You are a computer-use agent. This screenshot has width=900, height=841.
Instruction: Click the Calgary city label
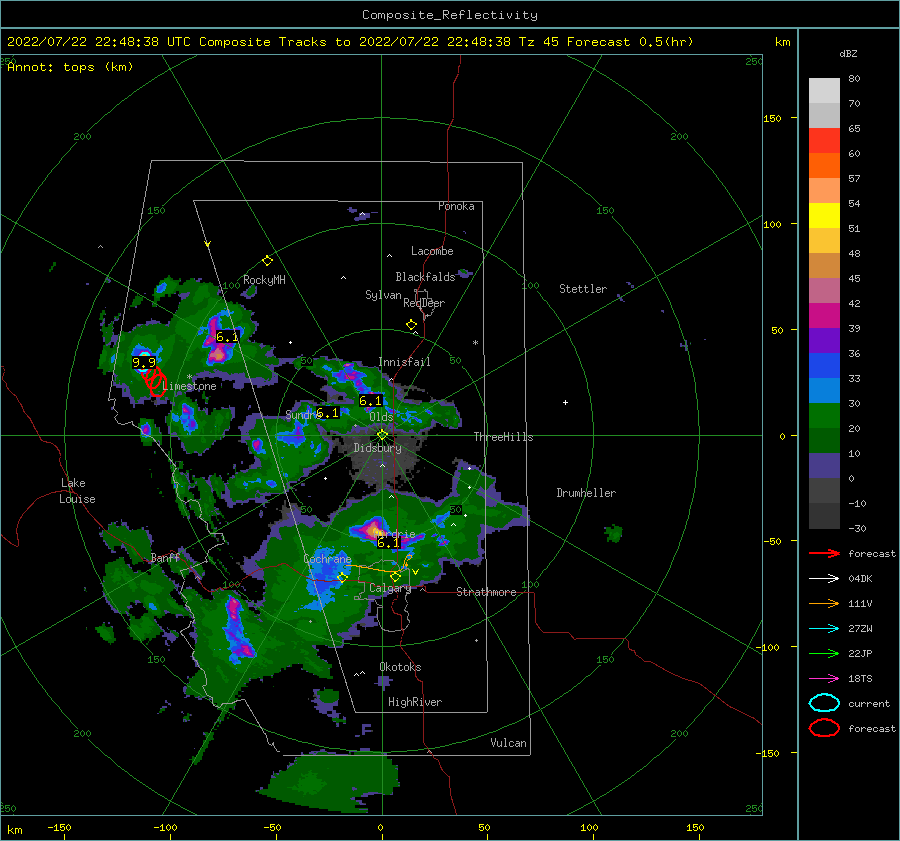390,588
